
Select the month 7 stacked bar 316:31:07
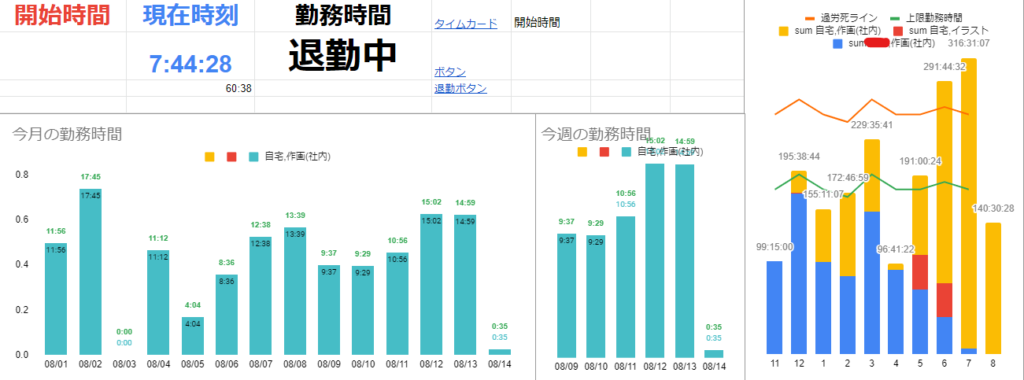pyautogui.click(x=969, y=206)
